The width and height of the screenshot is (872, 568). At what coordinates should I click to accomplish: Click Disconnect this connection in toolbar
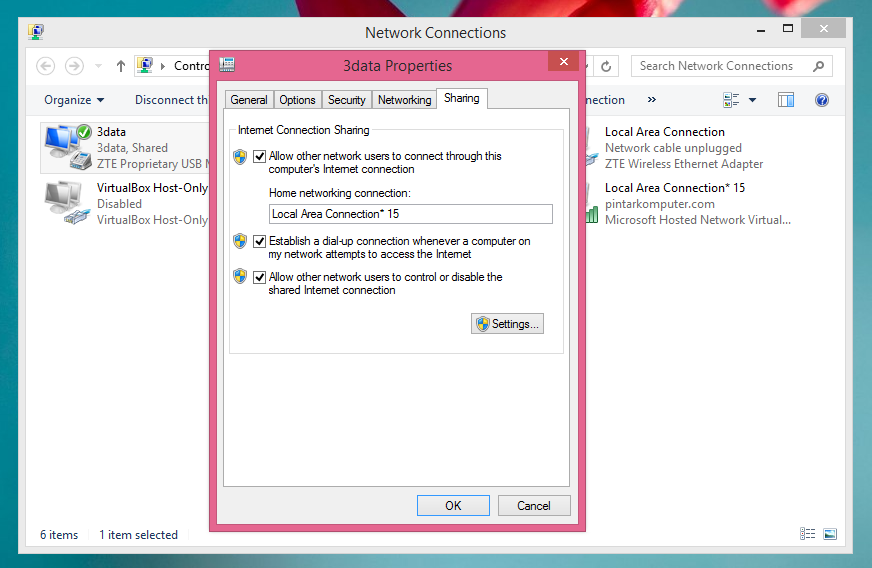pyautogui.click(x=172, y=100)
